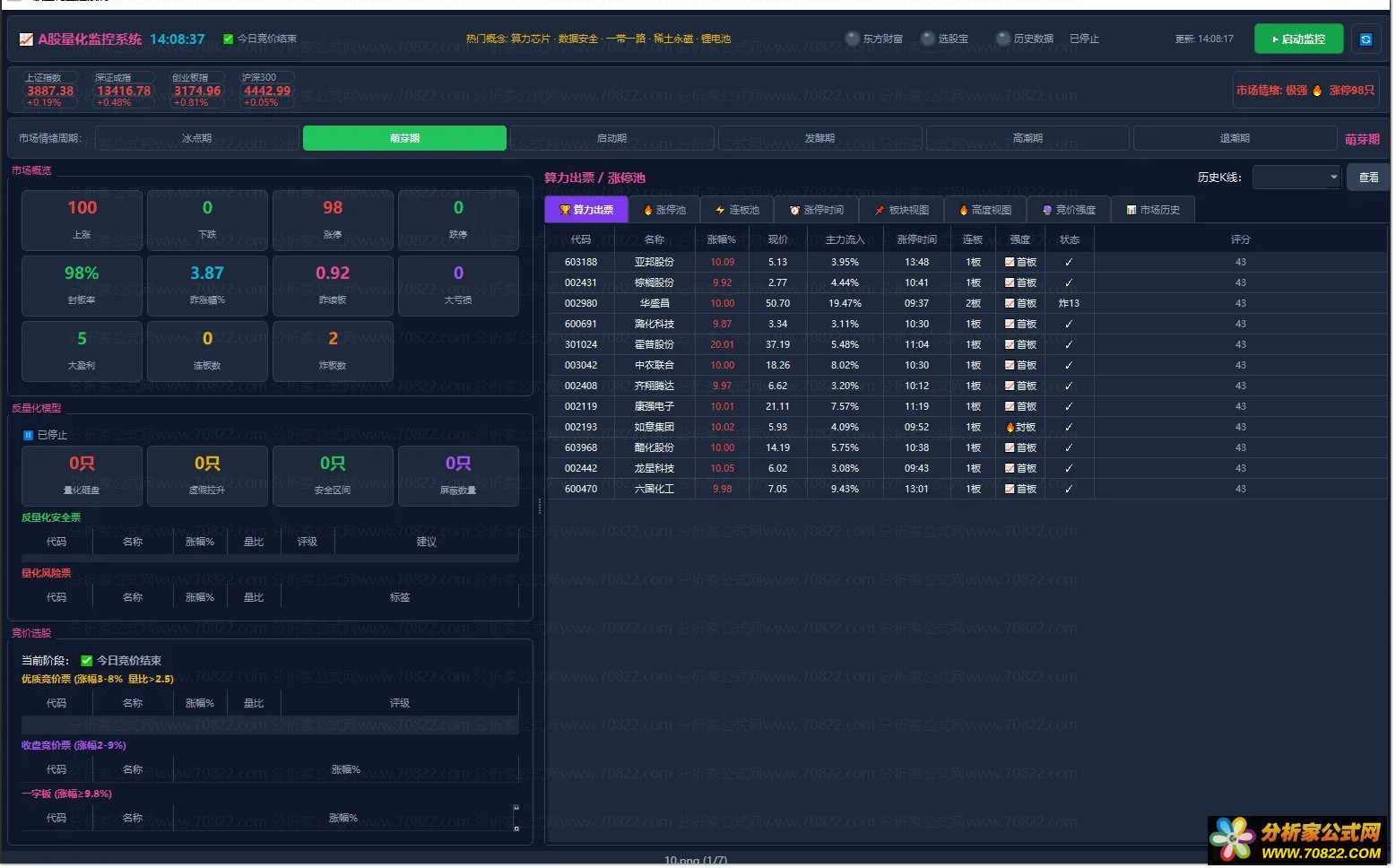This screenshot has height=868, width=1396.
Task: Choose the 历史数据 radio option
Action: tap(1003, 39)
